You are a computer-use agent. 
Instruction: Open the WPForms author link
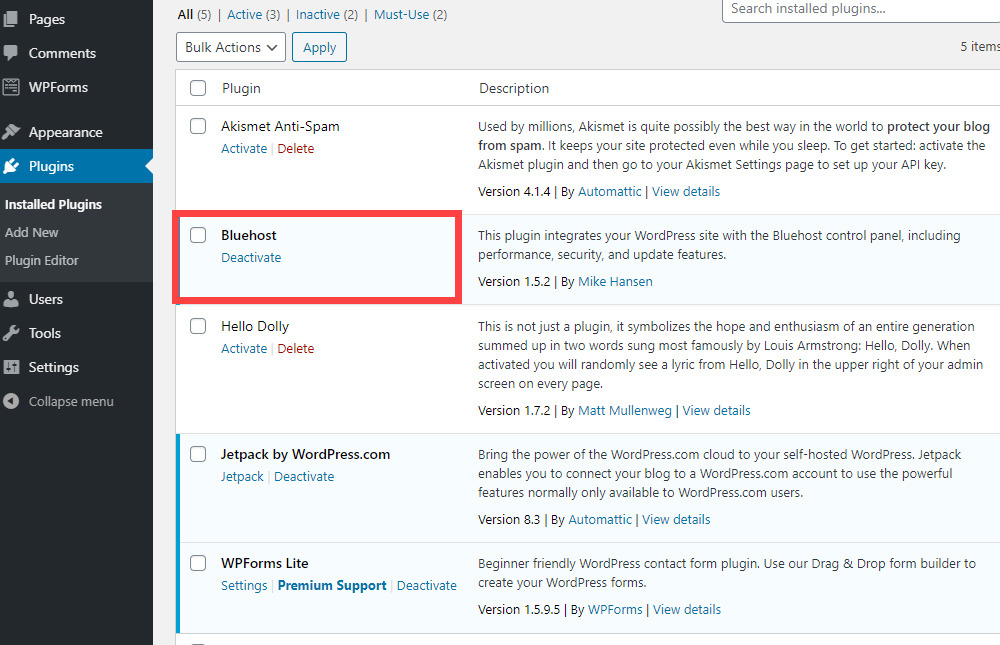615,609
